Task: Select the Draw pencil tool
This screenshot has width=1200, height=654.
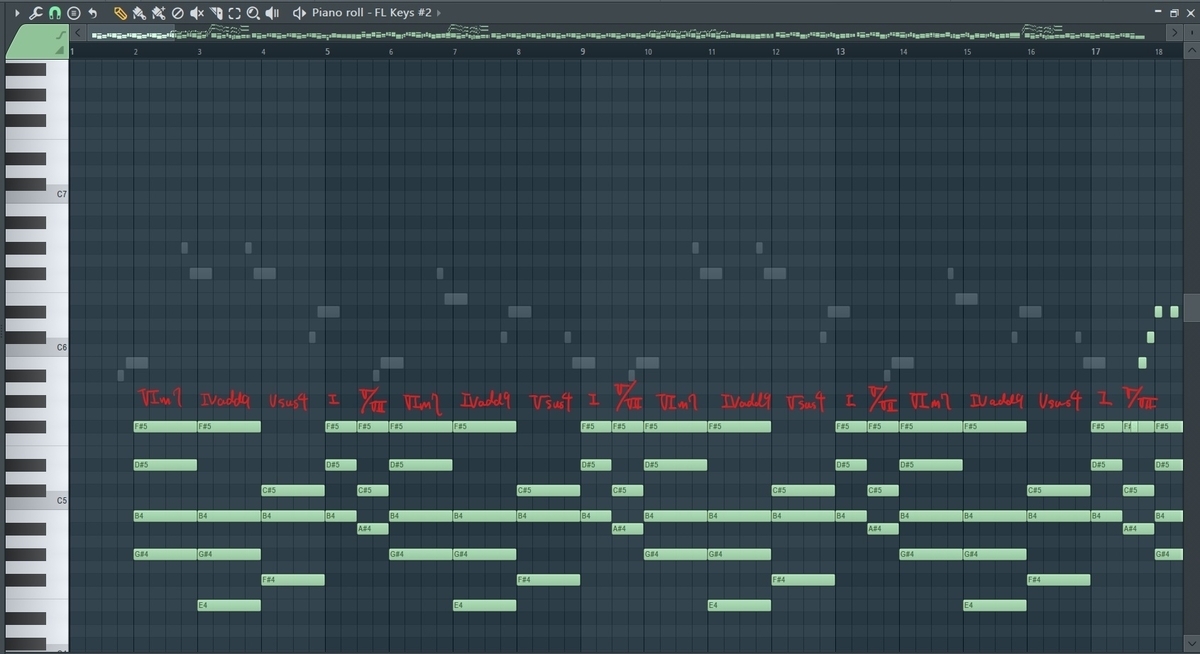Action: (120, 13)
